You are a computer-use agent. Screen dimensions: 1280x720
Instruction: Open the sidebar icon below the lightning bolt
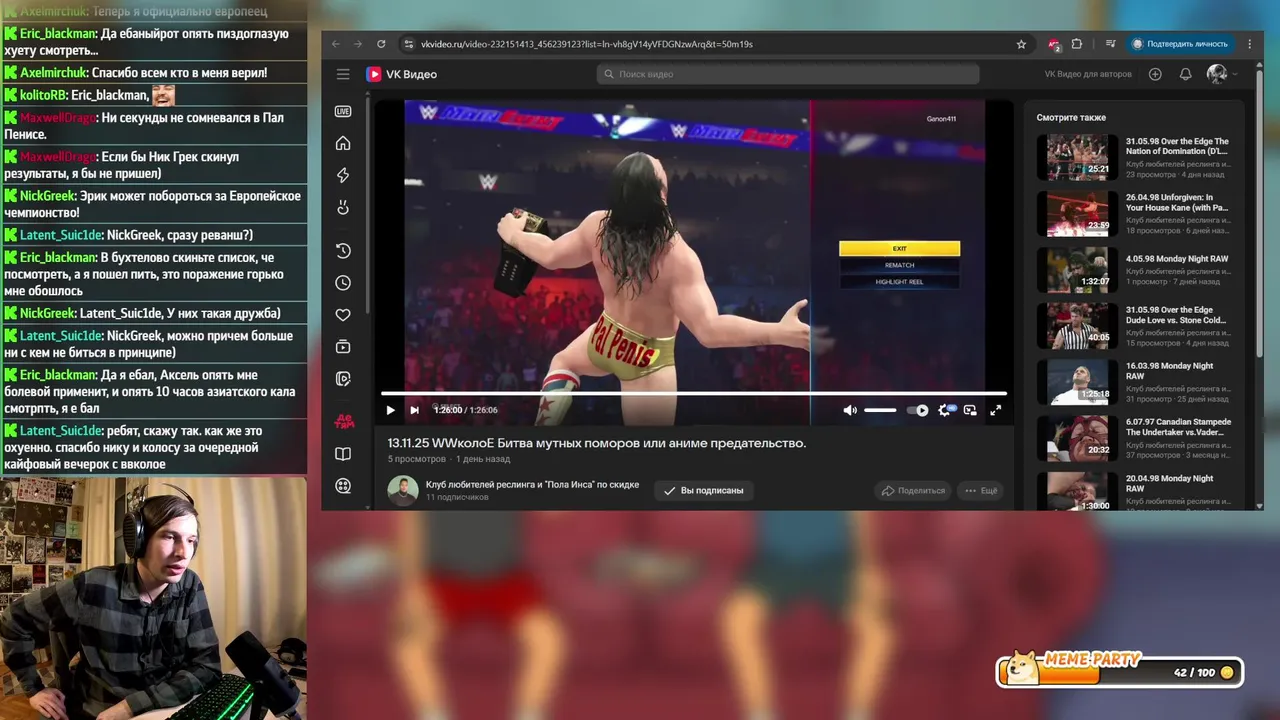[343, 208]
